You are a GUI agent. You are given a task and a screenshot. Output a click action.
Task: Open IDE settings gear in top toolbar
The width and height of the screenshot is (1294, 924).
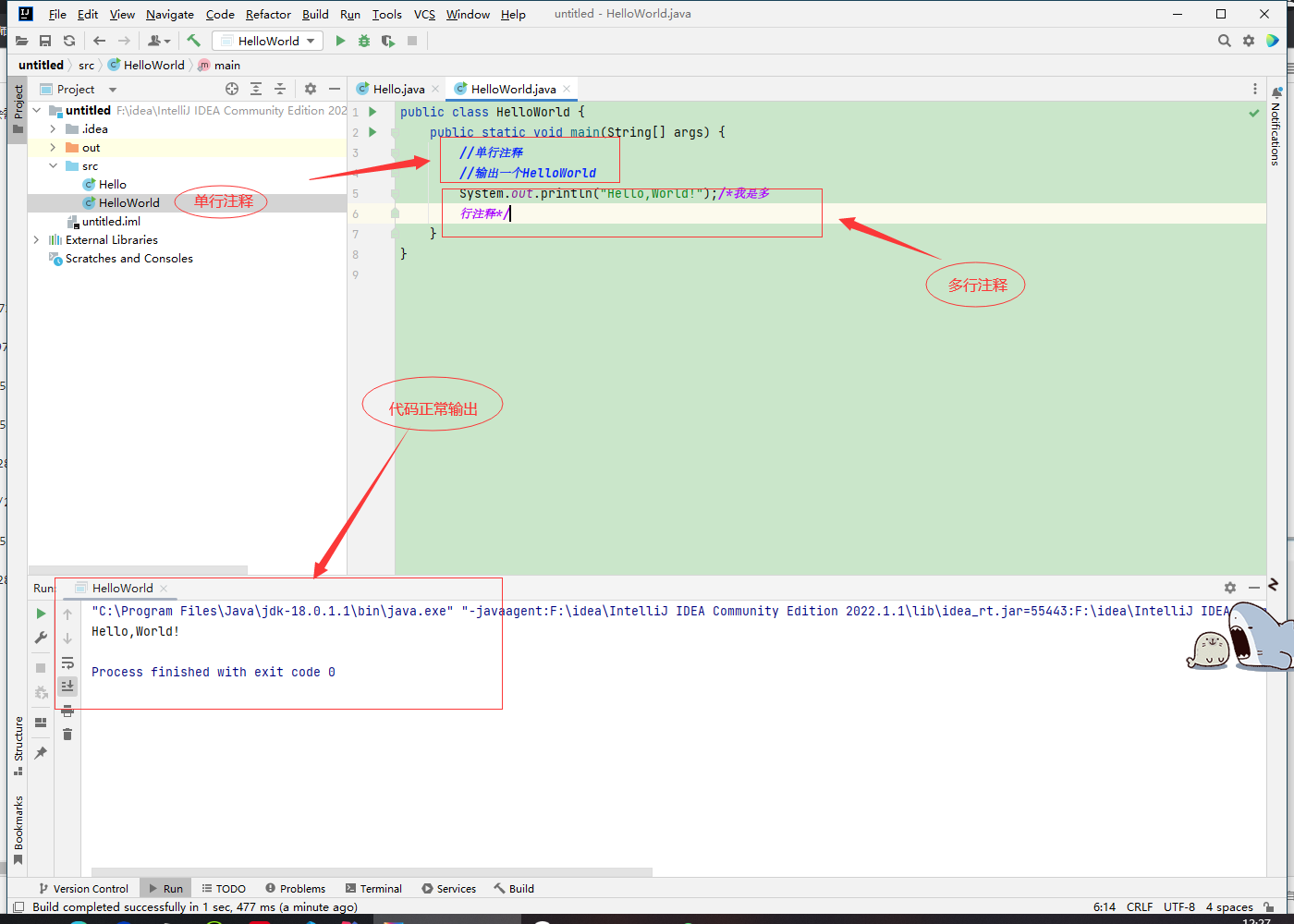pos(1249,41)
